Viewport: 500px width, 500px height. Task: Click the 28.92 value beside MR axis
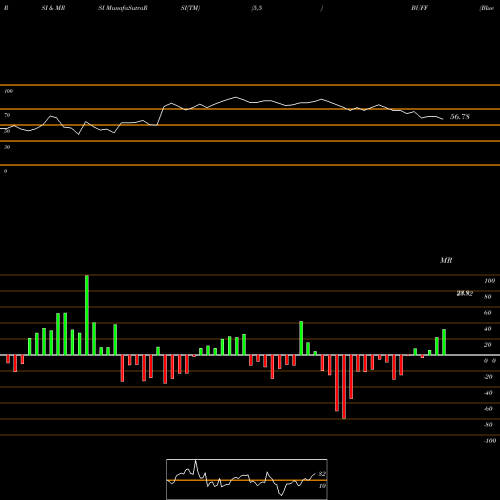point(465,293)
